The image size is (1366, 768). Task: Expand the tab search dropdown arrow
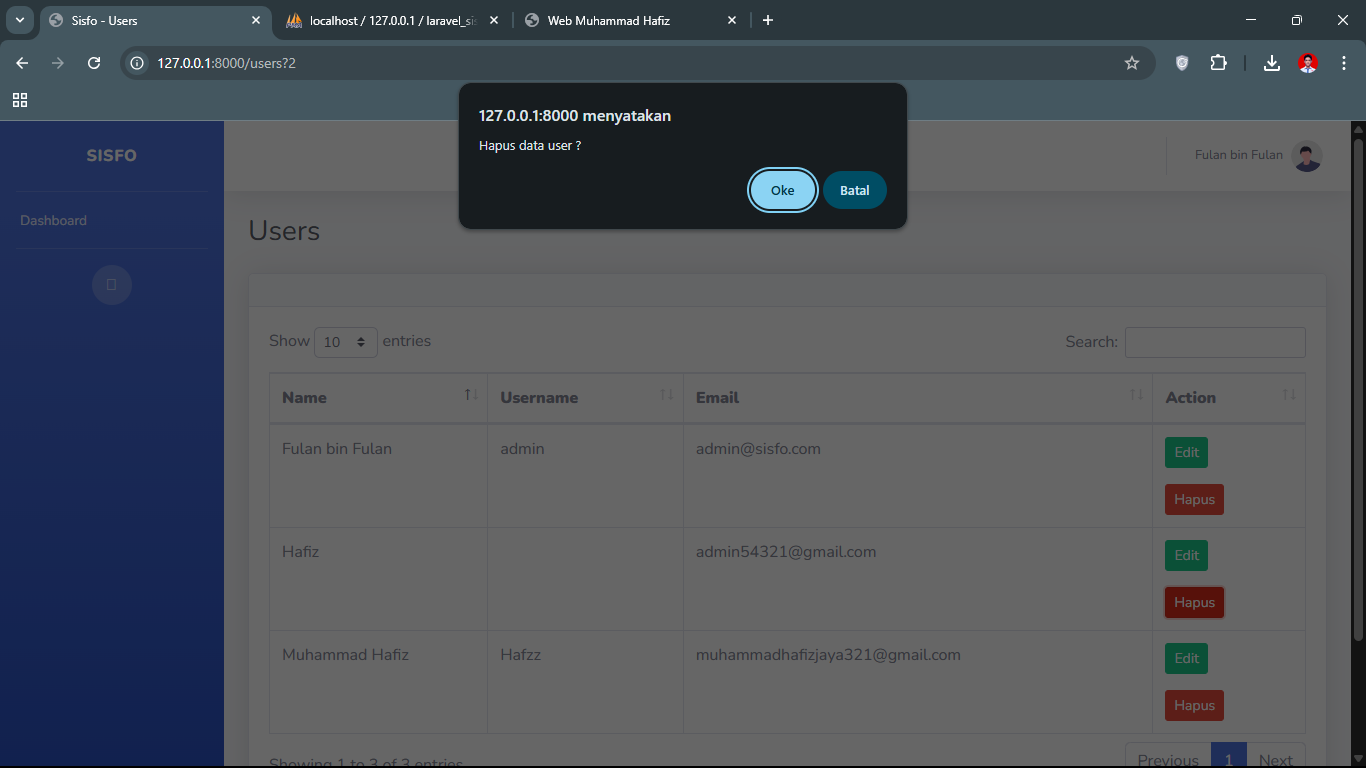pos(19,20)
